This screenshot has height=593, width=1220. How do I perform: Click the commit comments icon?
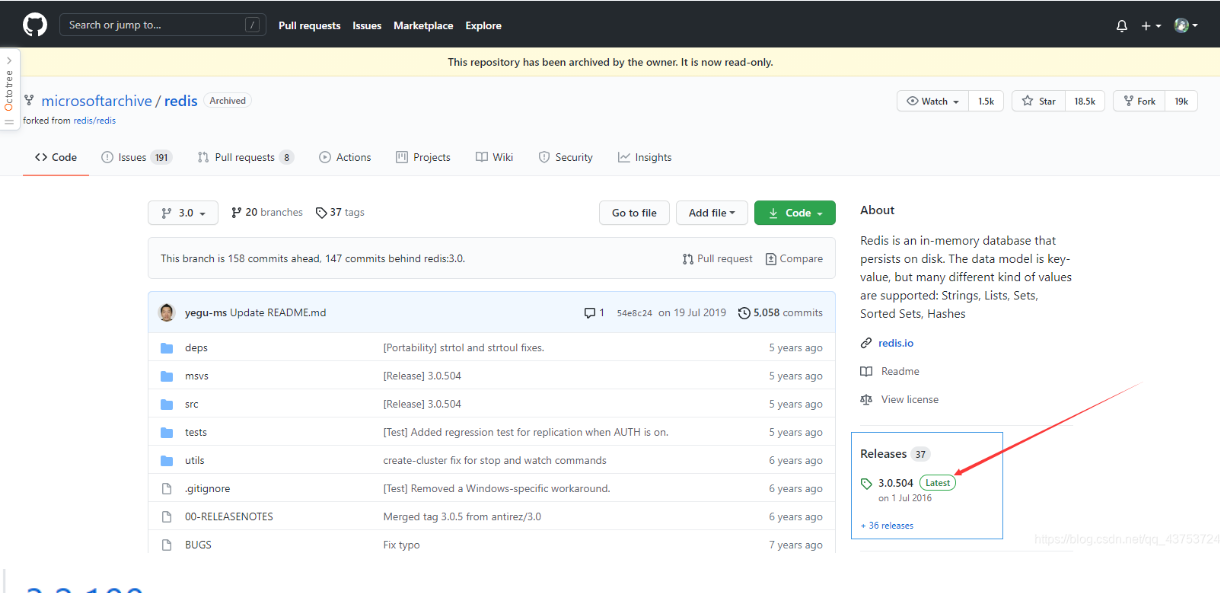[594, 313]
